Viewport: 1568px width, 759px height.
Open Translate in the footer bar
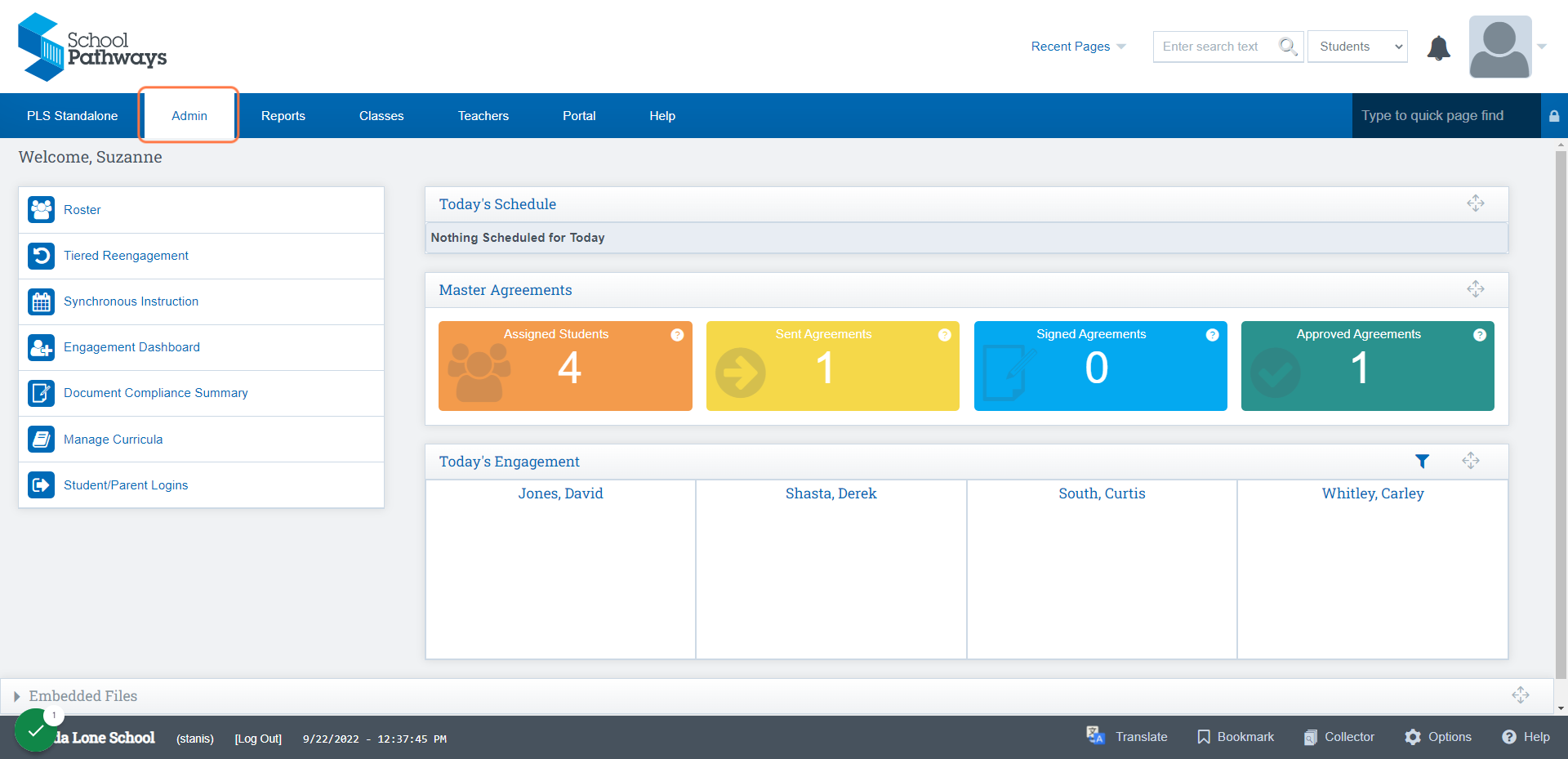click(x=1127, y=737)
